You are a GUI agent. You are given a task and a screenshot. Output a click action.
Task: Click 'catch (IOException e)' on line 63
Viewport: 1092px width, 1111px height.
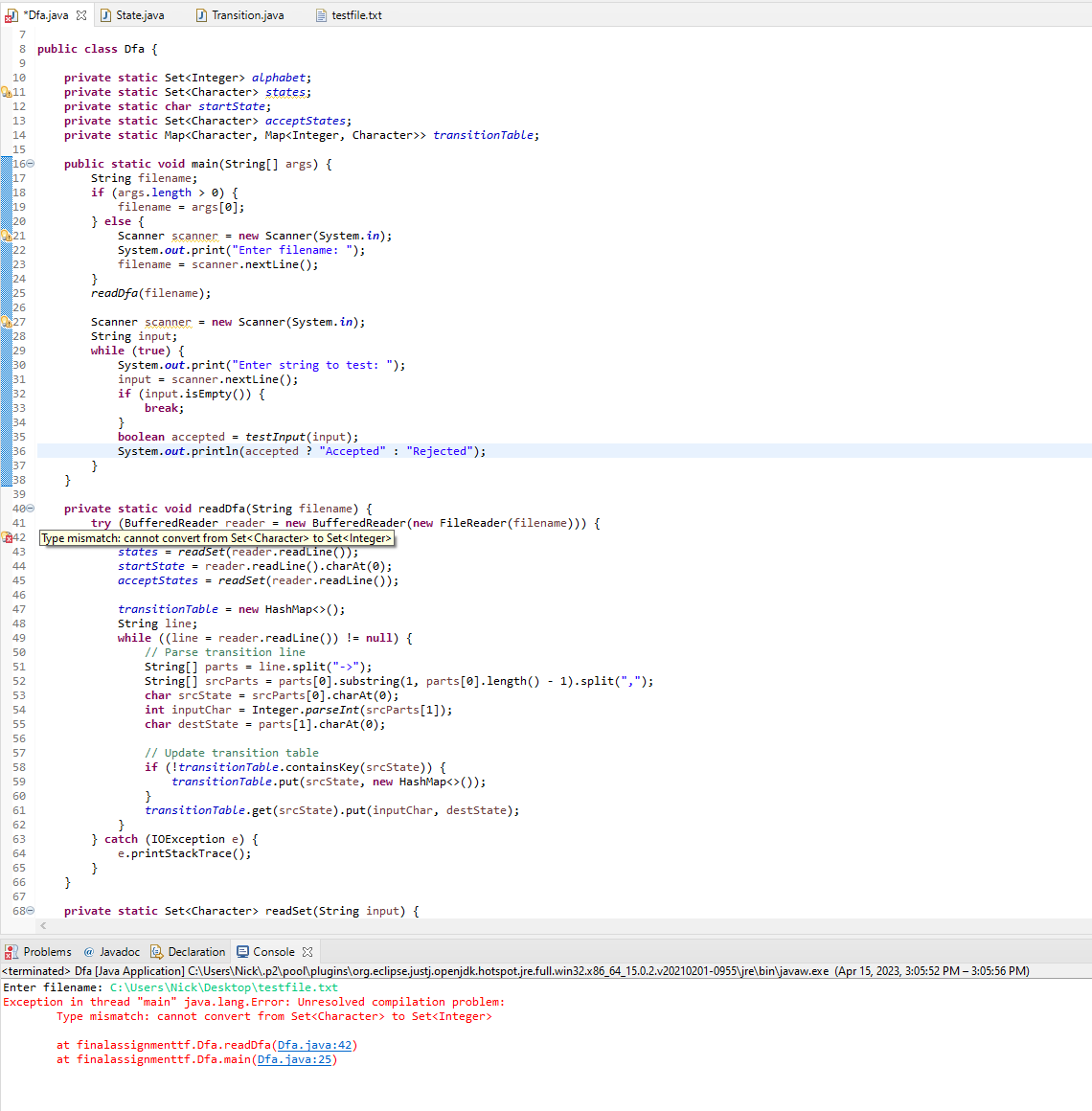click(174, 839)
